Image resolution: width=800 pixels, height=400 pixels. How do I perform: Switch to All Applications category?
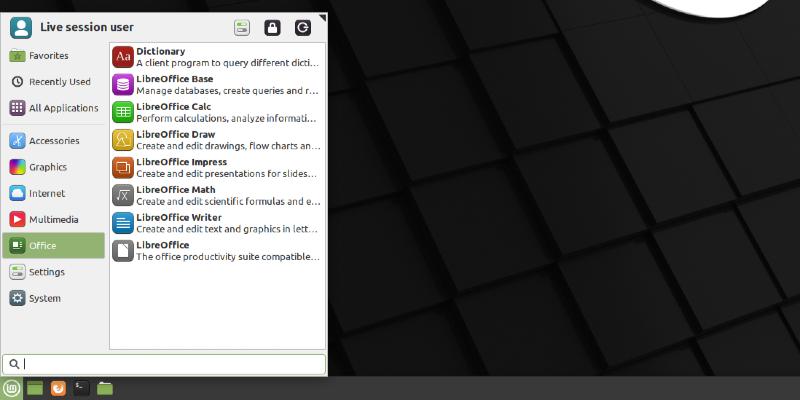[x=53, y=108]
